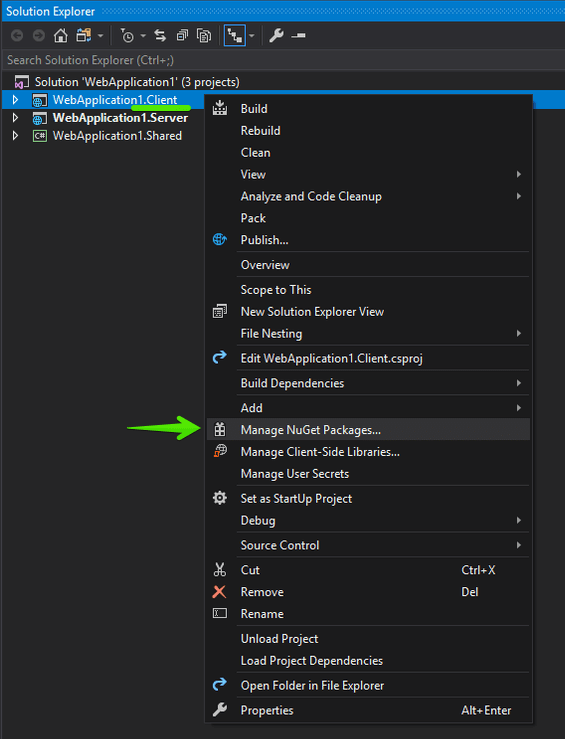
Task: Choose Edit WebApplication1.Client.csproj
Action: tap(368, 359)
